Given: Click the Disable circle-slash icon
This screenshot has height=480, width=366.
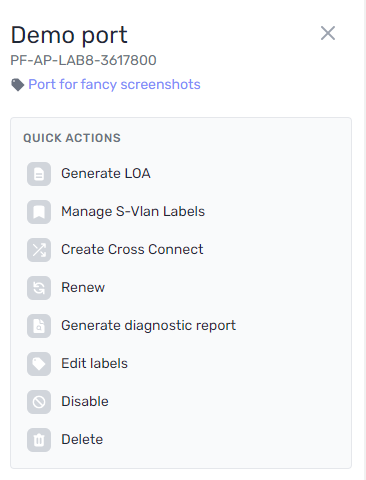Looking at the screenshot, I should point(39,402).
